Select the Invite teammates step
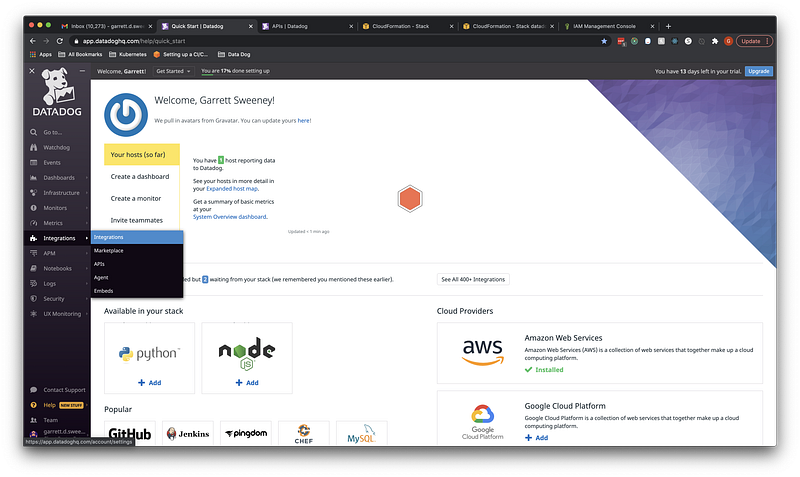800x477 pixels. [x=142, y=220]
